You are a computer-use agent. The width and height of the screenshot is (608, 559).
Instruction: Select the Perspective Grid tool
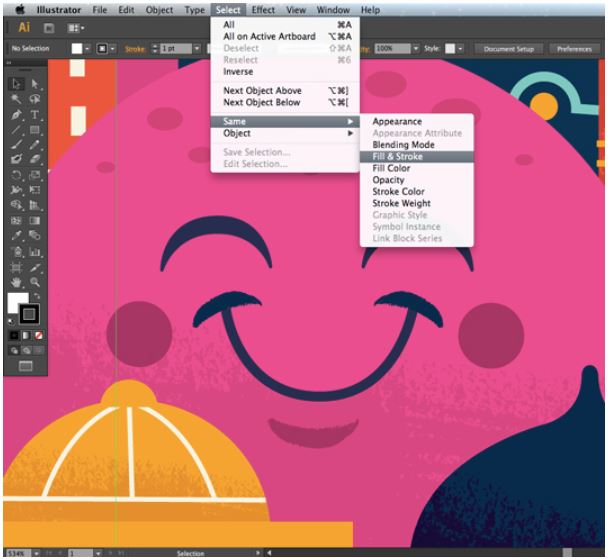point(35,205)
